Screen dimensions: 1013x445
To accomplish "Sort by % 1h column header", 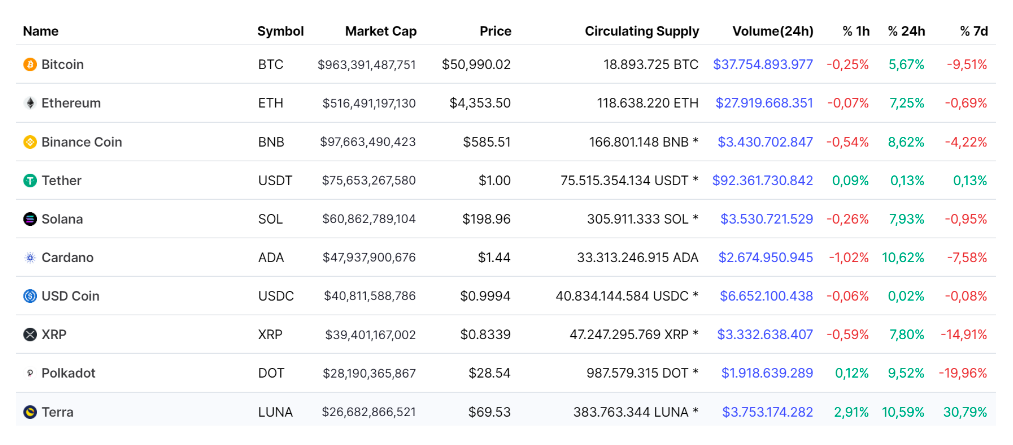I will [856, 31].
